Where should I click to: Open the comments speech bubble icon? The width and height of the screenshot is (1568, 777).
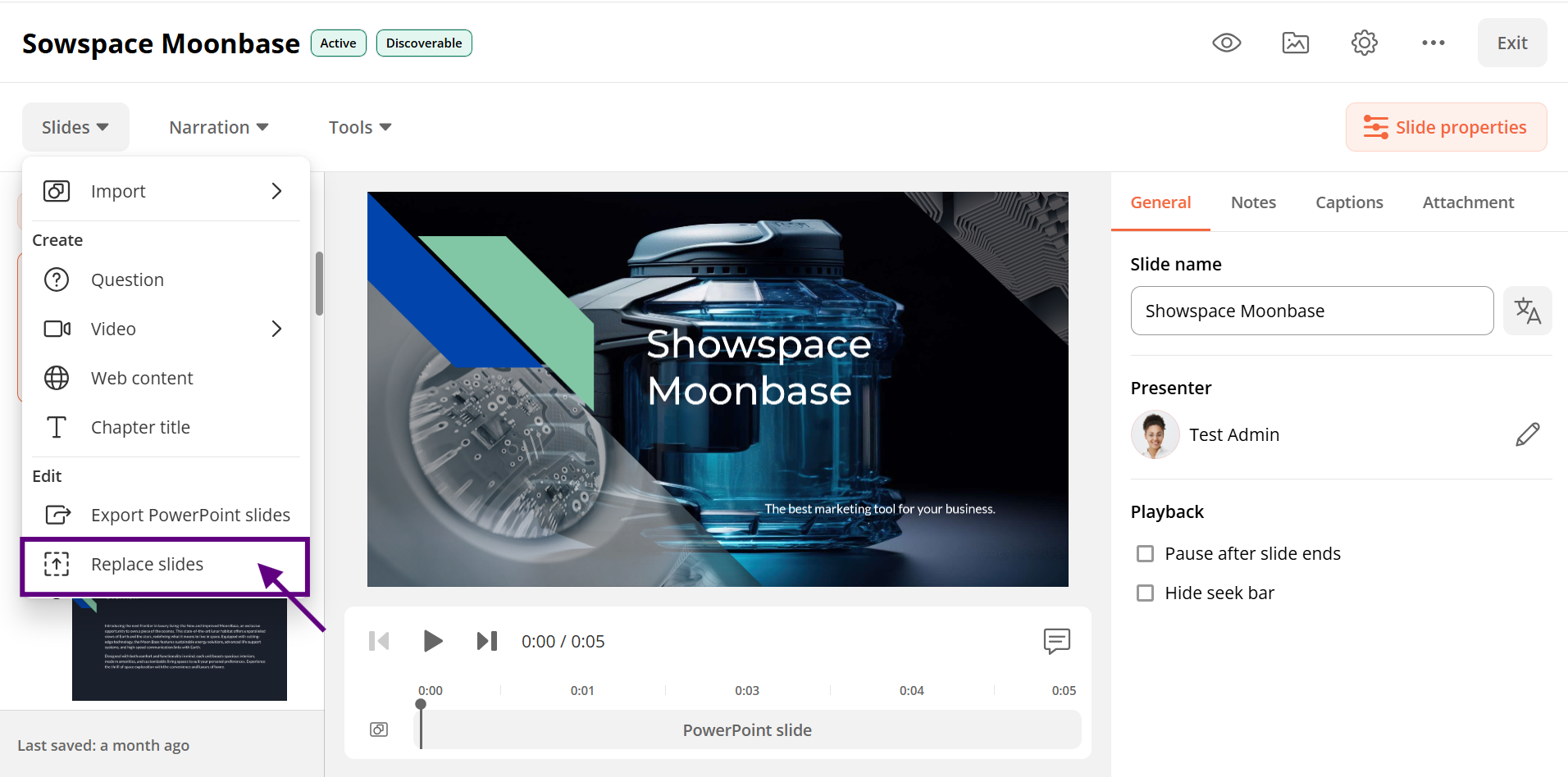coord(1056,641)
